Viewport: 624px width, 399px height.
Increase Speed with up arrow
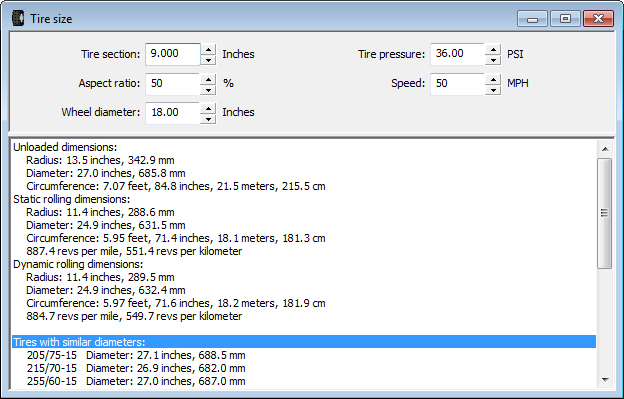tap(493, 79)
